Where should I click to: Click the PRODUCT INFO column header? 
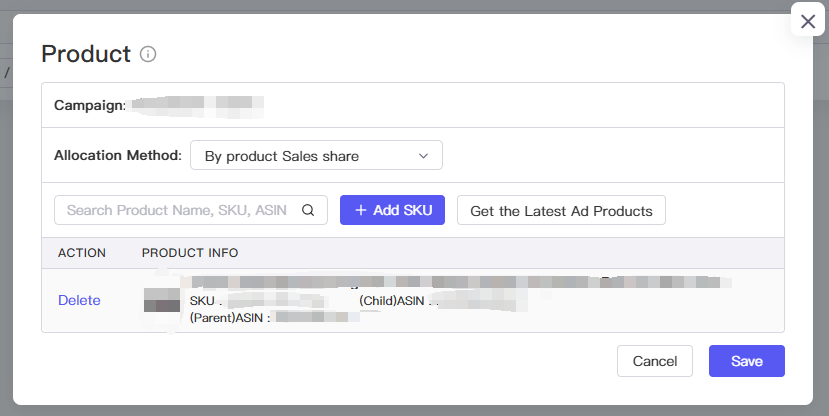190,253
